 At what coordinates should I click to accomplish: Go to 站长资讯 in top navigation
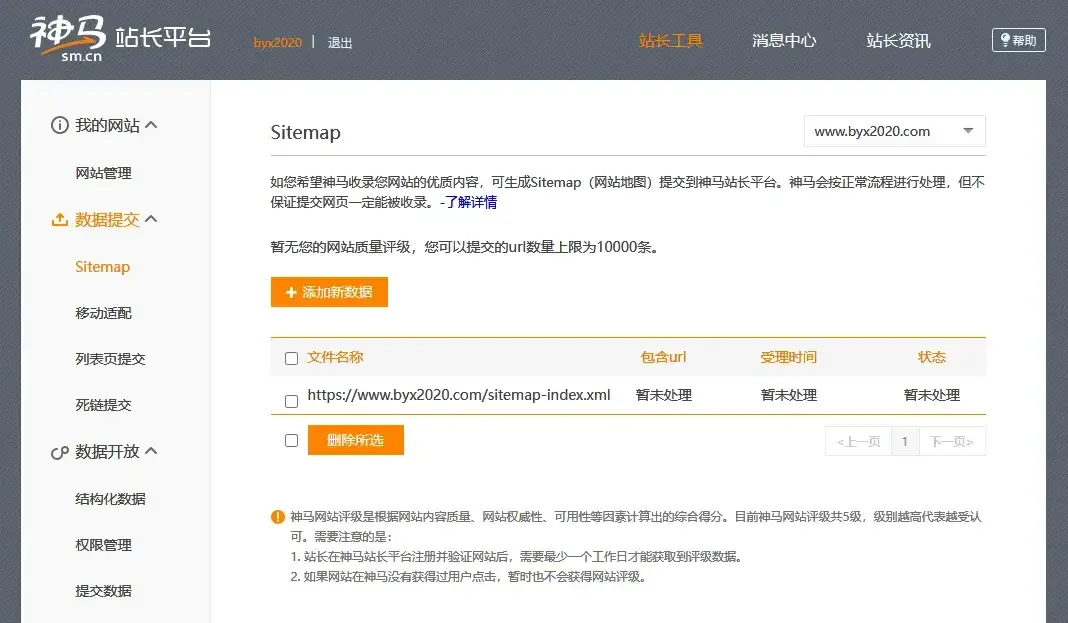point(898,41)
